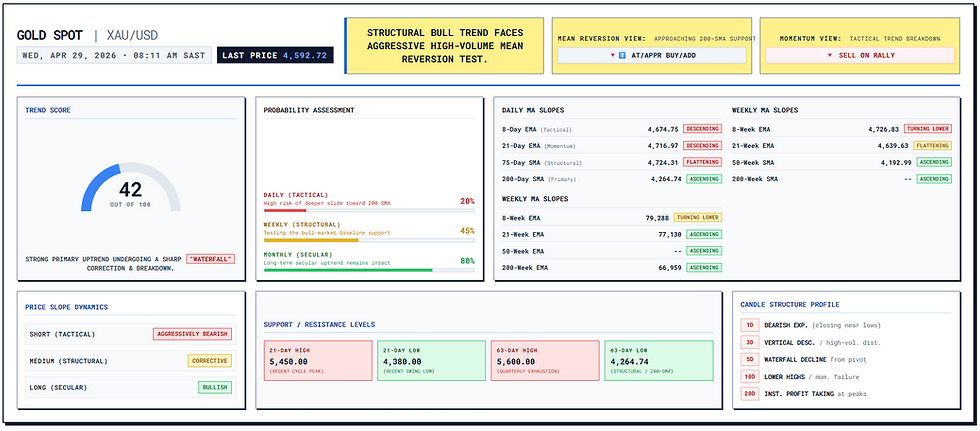Select the 21-DAY HIGH 5,450.00 card
The width and height of the screenshot is (980, 431).
point(318,360)
